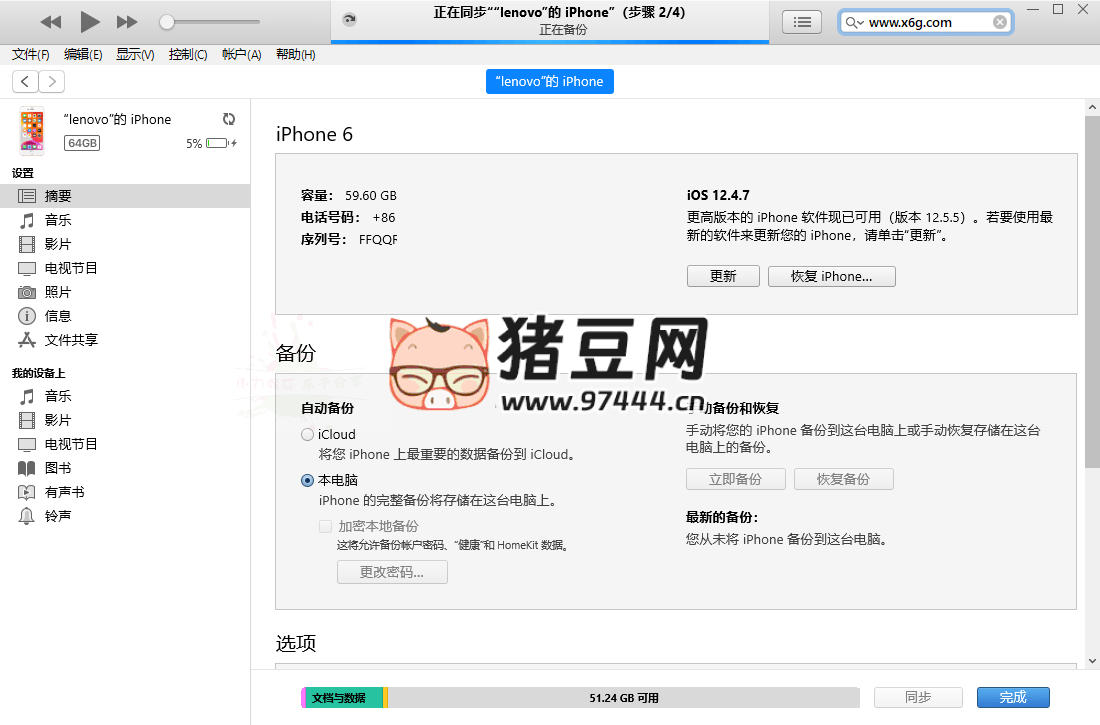Open 有声书 in the device list
The height and width of the screenshot is (725, 1100).
62,491
